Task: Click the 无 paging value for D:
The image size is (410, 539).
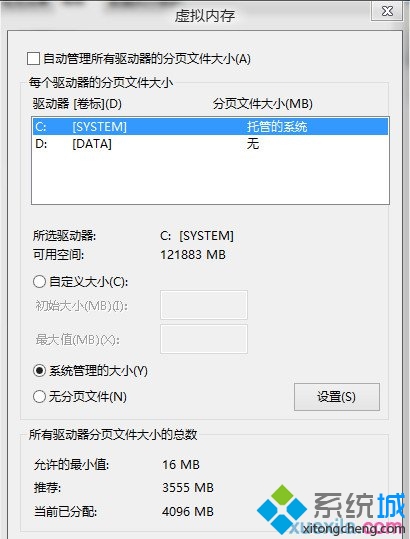Action: 253,144
